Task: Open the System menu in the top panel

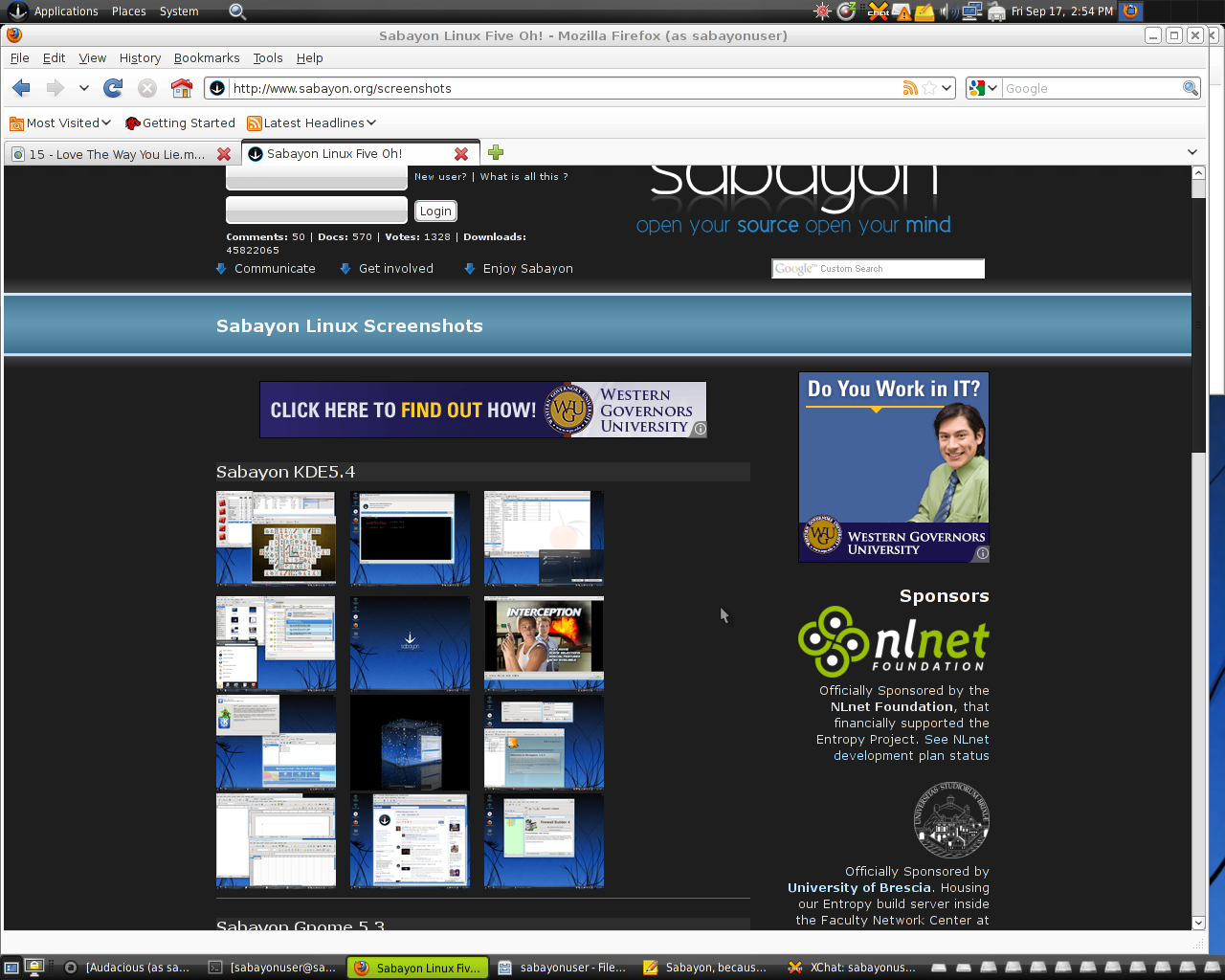Action: pos(179,11)
